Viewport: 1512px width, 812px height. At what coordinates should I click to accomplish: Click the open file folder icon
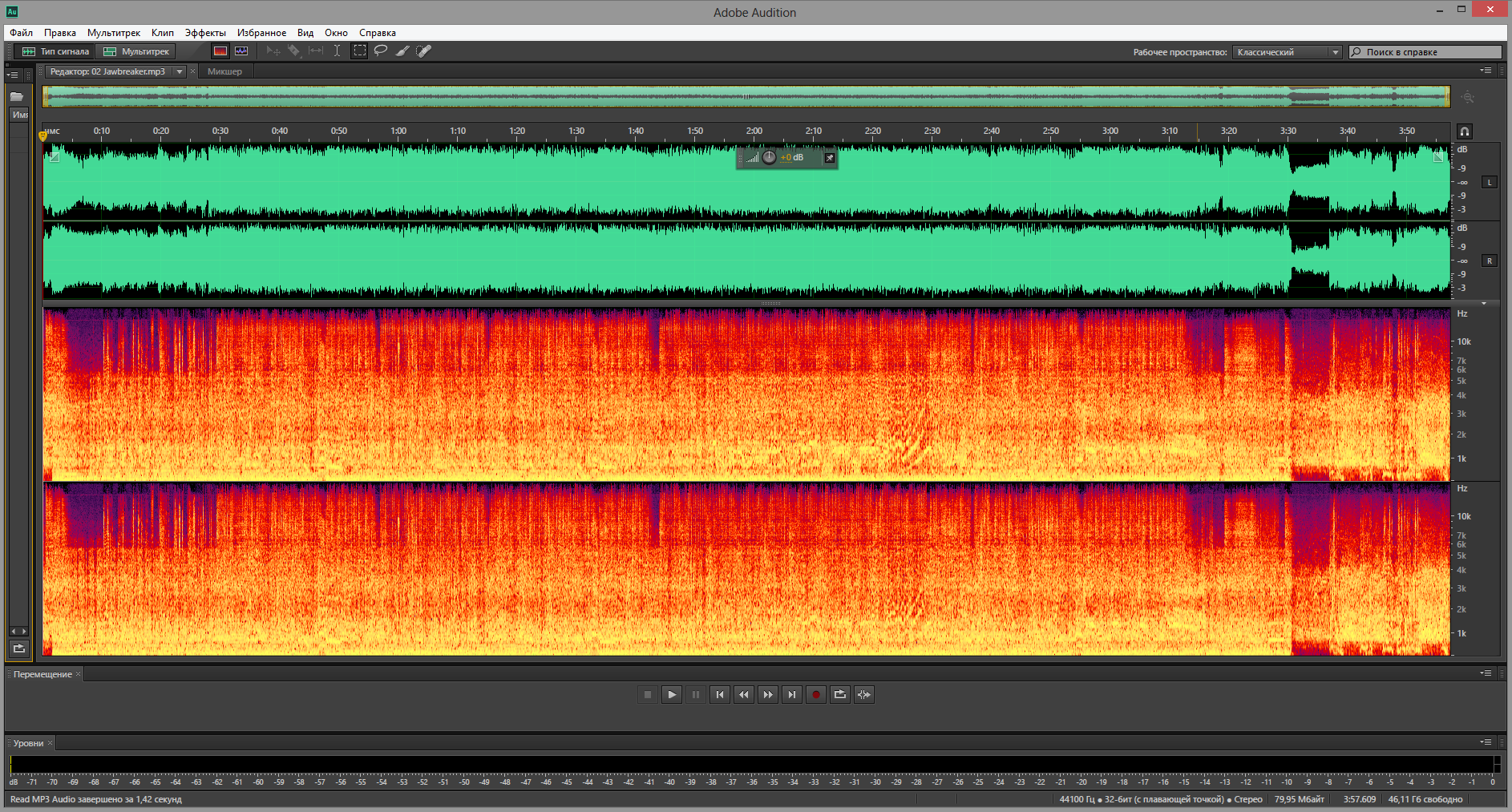click(x=17, y=96)
